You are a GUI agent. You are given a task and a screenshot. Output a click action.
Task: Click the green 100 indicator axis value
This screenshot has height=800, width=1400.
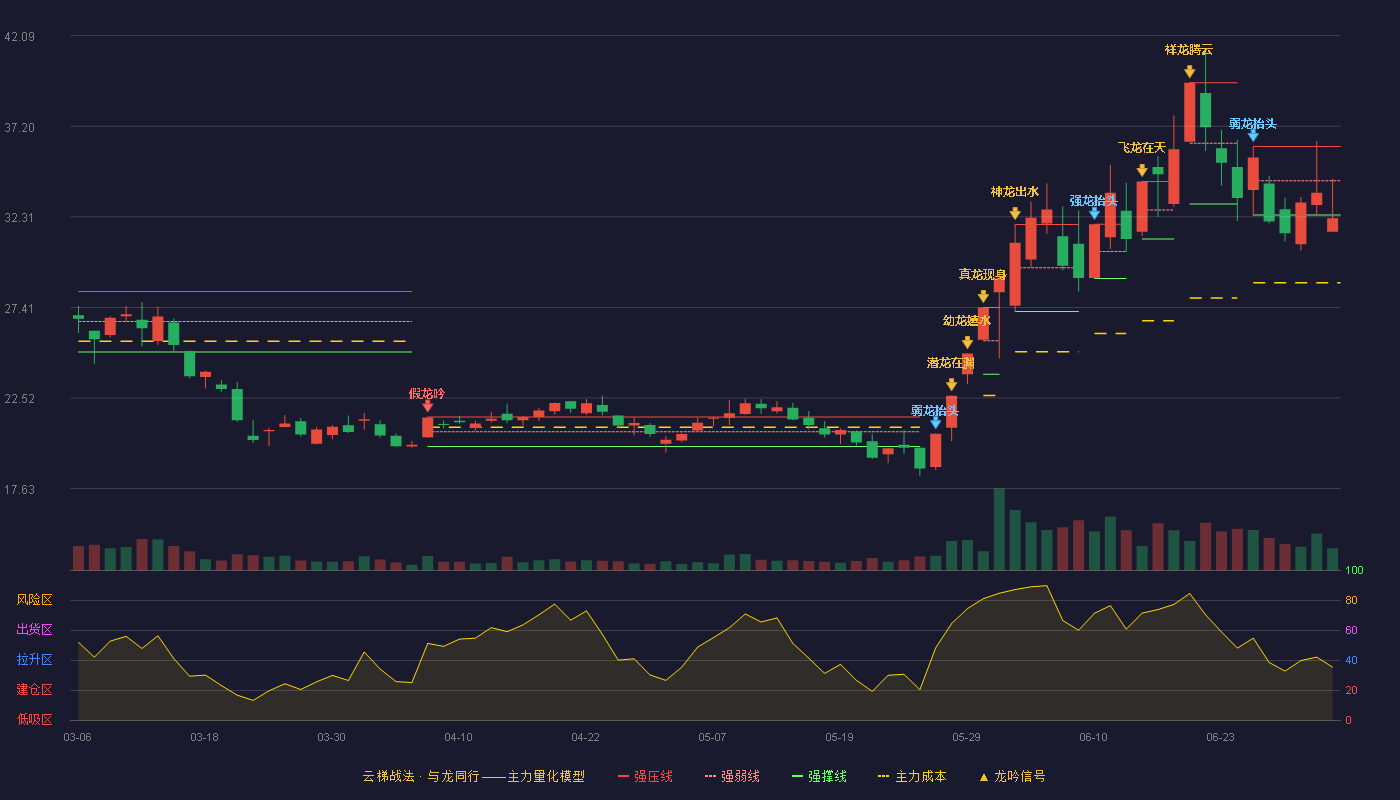[1354, 570]
